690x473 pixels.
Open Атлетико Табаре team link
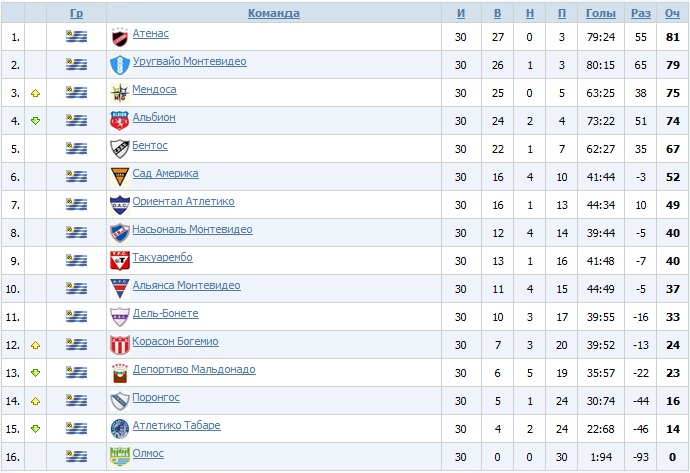pos(176,426)
